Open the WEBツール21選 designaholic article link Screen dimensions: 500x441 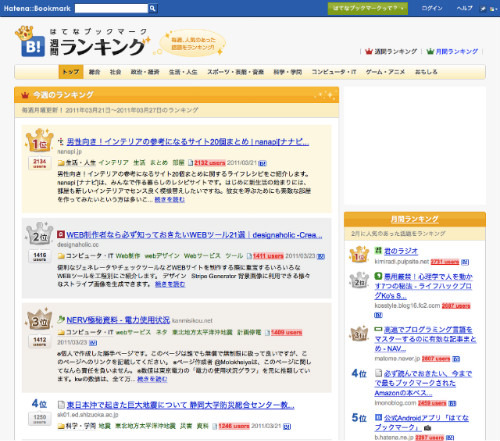[x=194, y=235]
